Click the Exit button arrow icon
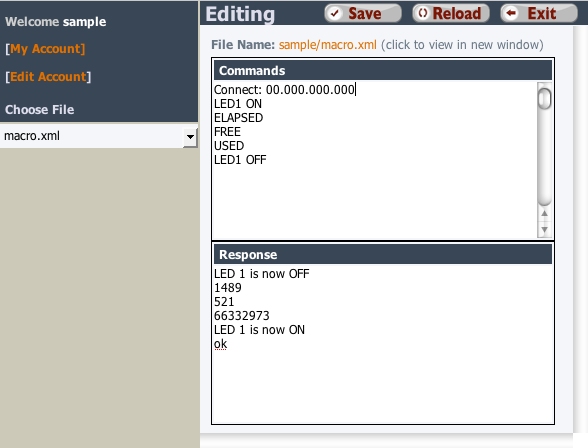588x448 pixels. coord(511,13)
